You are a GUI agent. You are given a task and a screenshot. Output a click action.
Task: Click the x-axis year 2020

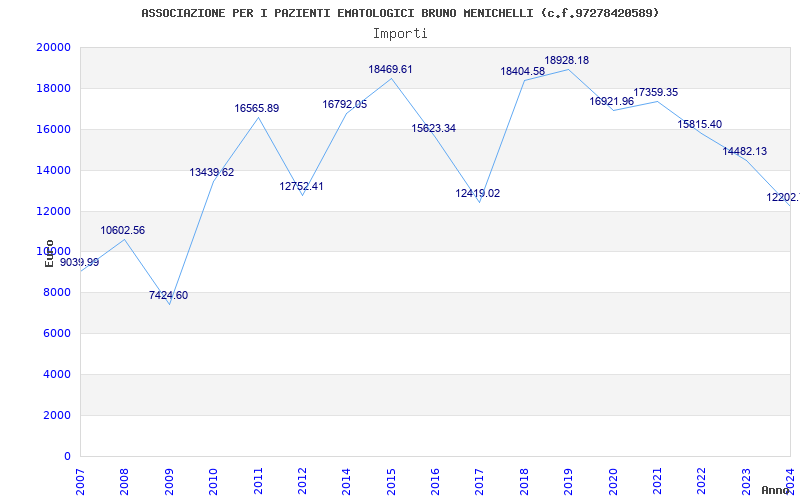coord(613,482)
